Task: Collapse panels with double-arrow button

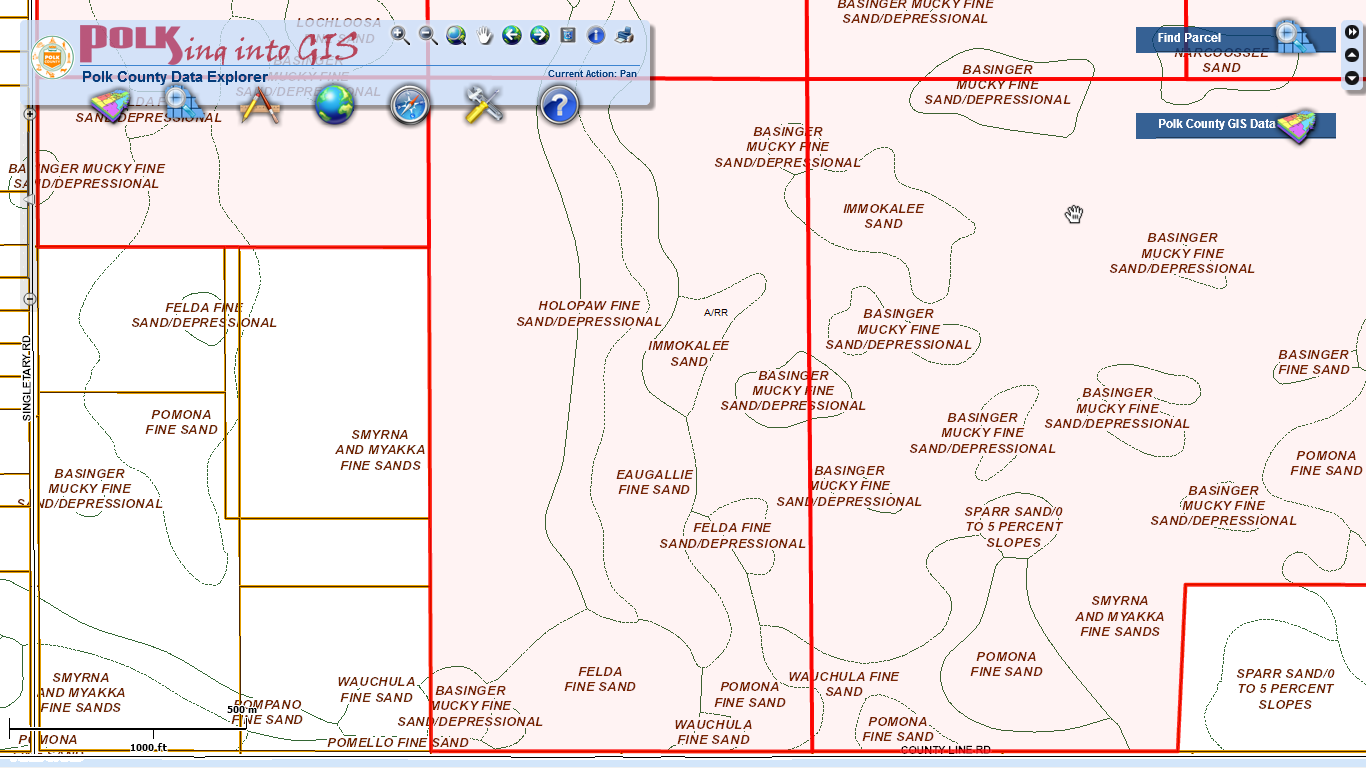Action: click(x=1352, y=32)
